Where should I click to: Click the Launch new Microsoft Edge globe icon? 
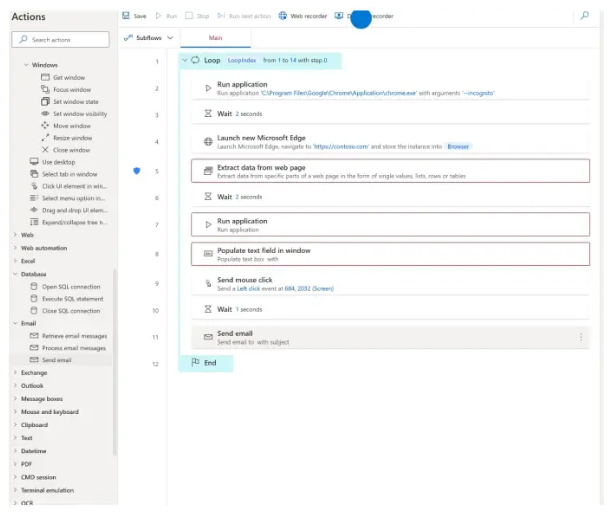click(x=207, y=142)
